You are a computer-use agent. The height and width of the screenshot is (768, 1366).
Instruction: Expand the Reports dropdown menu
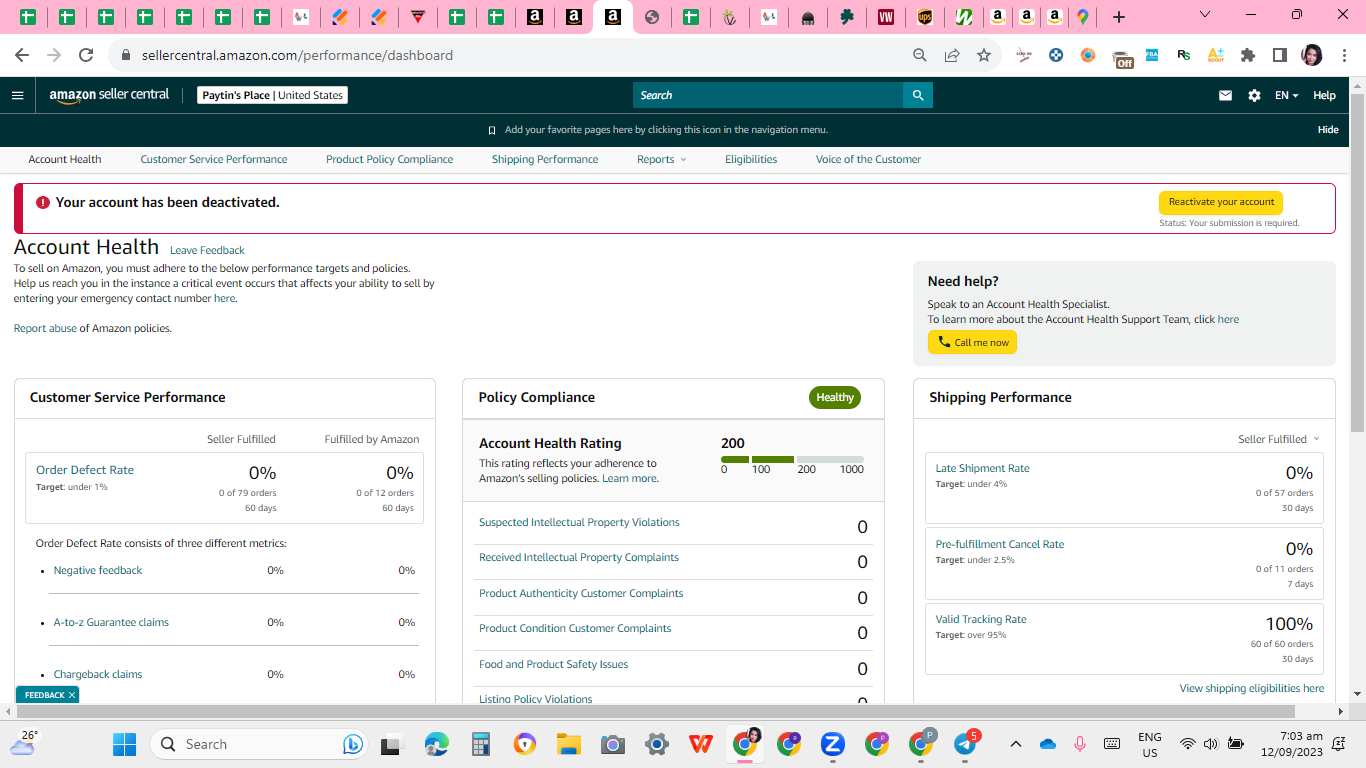click(662, 159)
